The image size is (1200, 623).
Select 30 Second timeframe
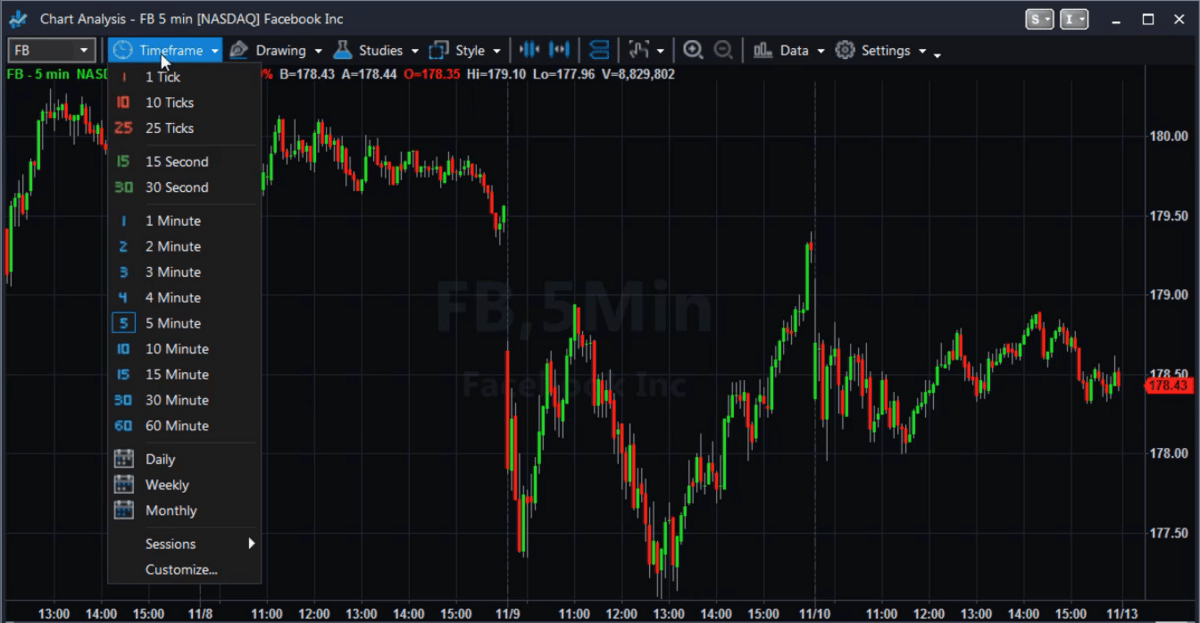(x=184, y=187)
